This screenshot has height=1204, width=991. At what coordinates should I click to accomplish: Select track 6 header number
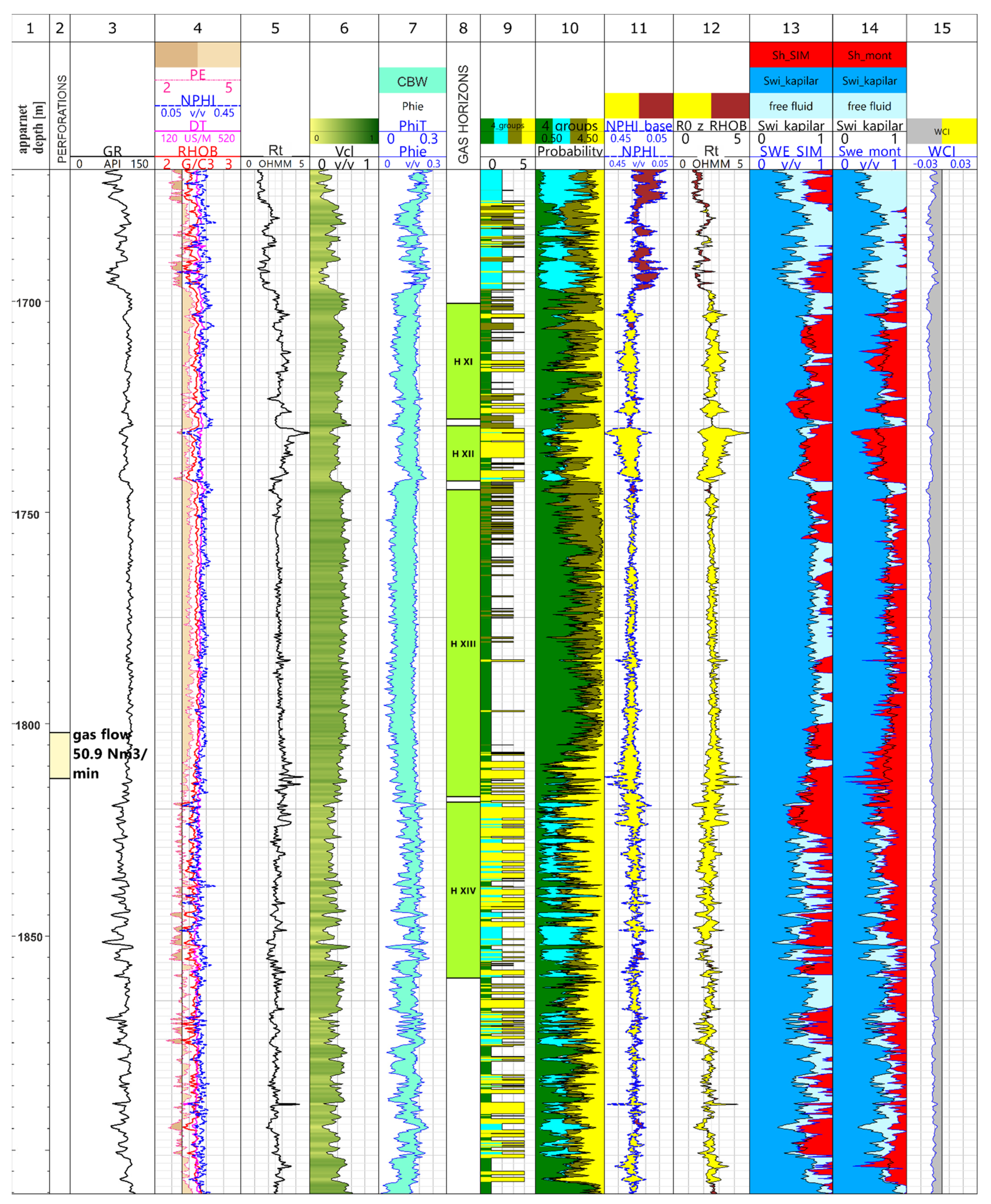click(x=344, y=28)
